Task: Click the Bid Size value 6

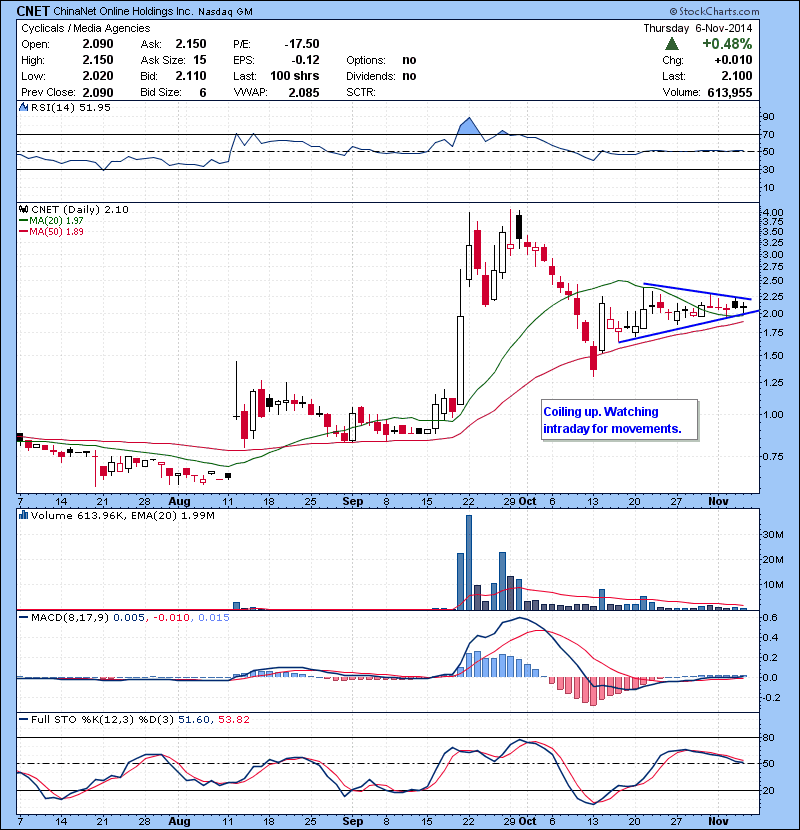Action: click(x=203, y=93)
